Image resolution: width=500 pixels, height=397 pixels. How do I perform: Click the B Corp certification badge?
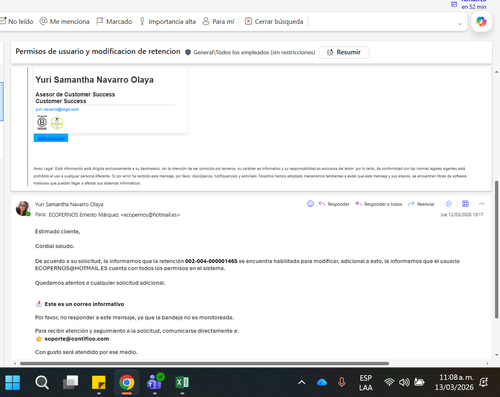(x=42, y=122)
